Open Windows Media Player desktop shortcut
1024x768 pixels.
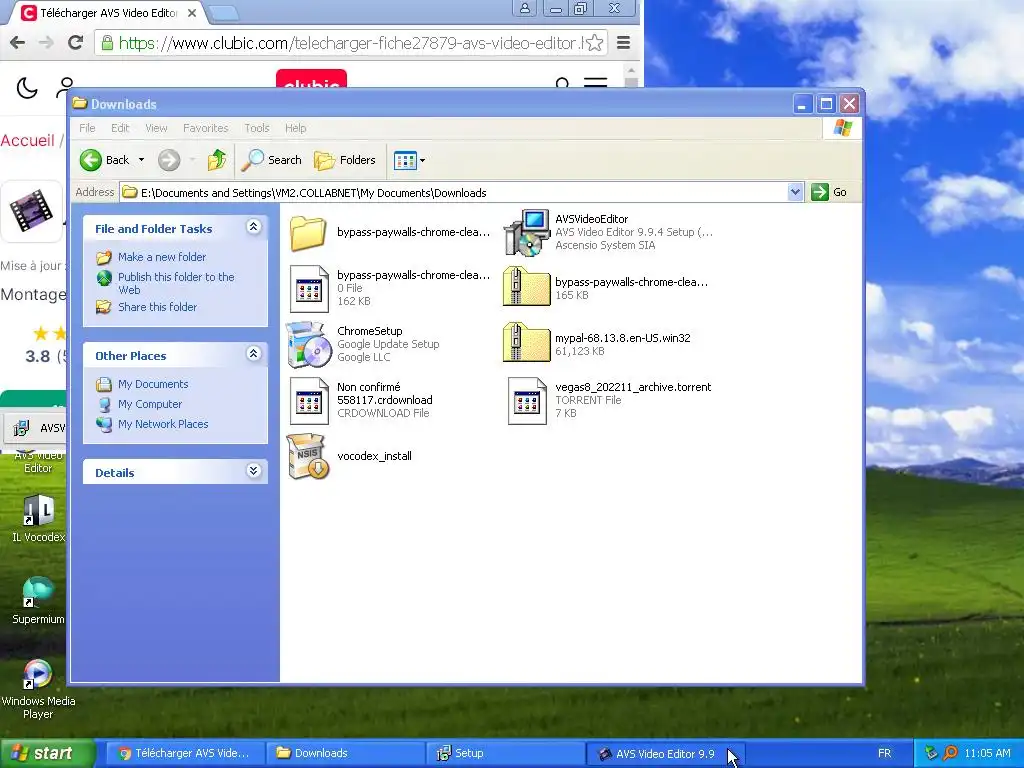tap(38, 690)
